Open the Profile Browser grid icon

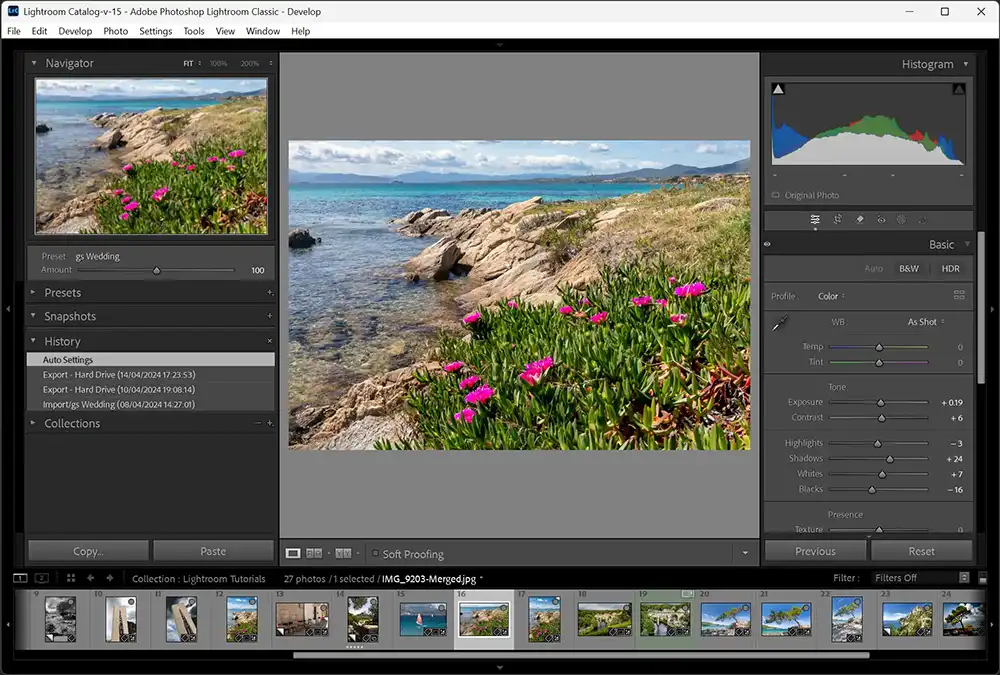click(957, 296)
